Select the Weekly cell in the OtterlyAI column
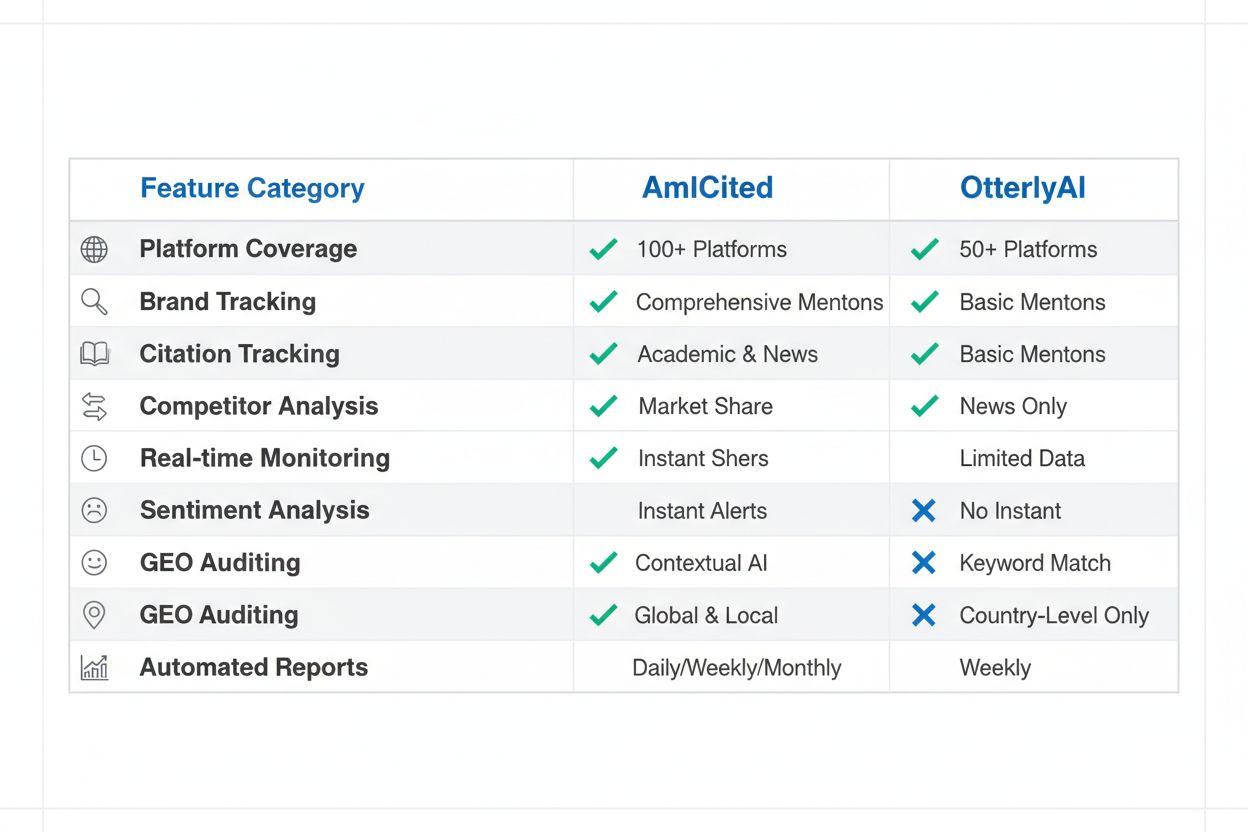Viewport: 1248px width, 832px height. tap(995, 666)
